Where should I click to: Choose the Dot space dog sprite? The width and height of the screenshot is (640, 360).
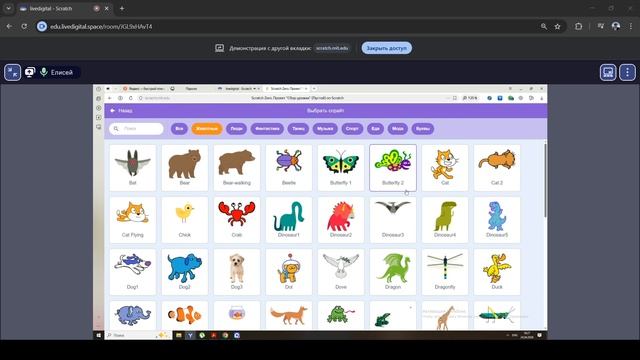[x=289, y=272]
